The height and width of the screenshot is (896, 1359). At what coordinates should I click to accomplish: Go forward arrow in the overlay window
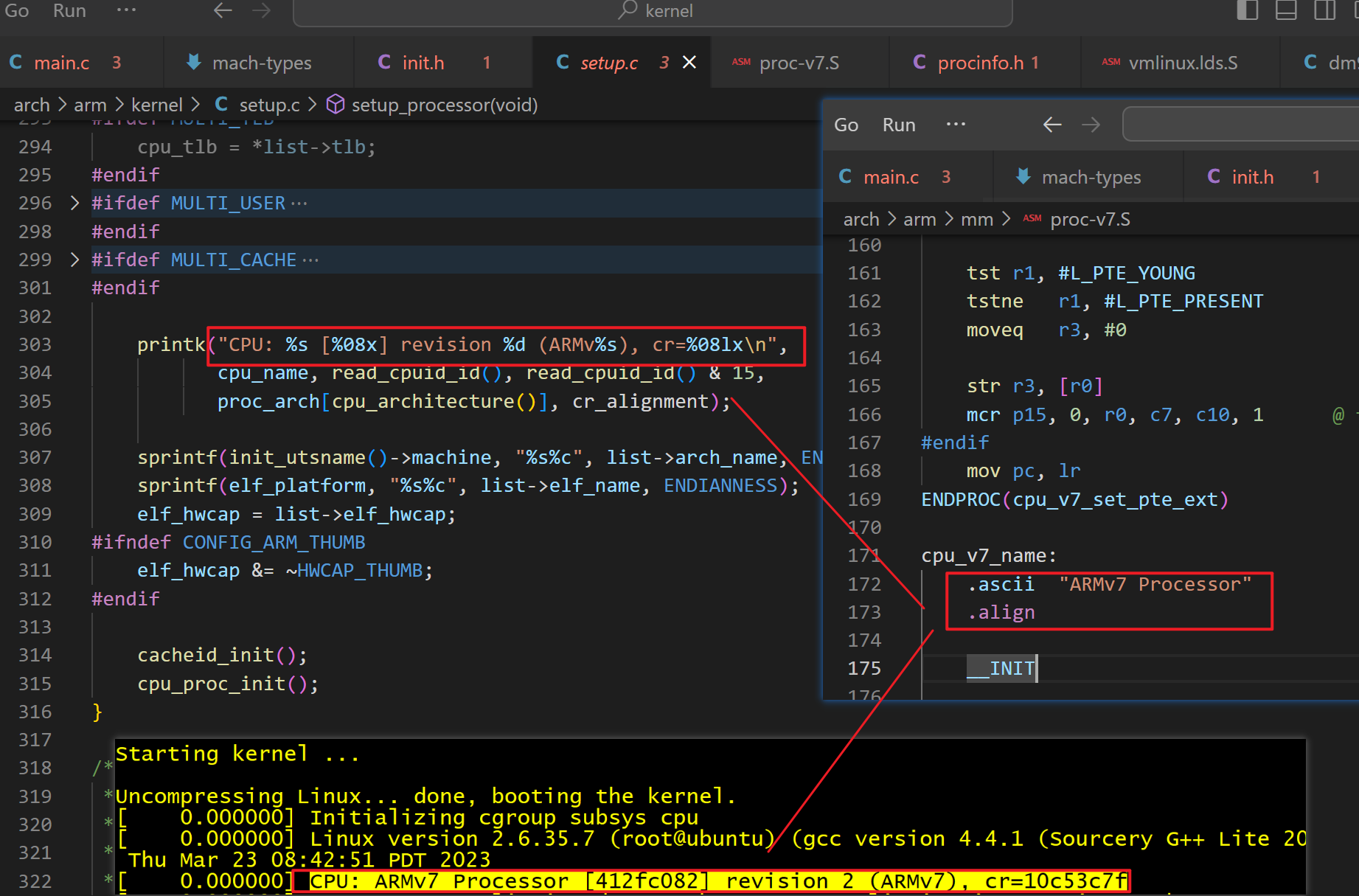1091,125
